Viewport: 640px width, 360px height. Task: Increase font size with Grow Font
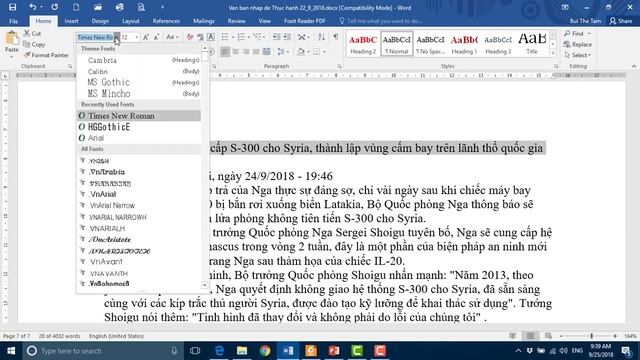[146, 37]
